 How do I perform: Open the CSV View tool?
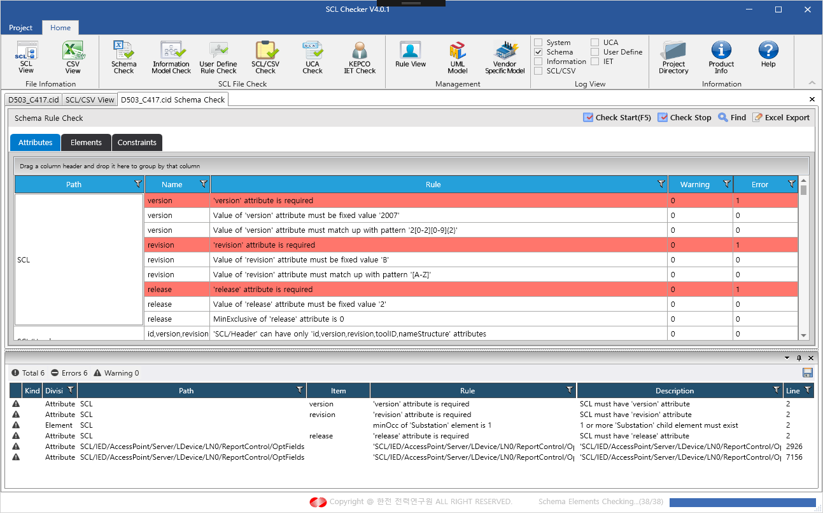73,57
